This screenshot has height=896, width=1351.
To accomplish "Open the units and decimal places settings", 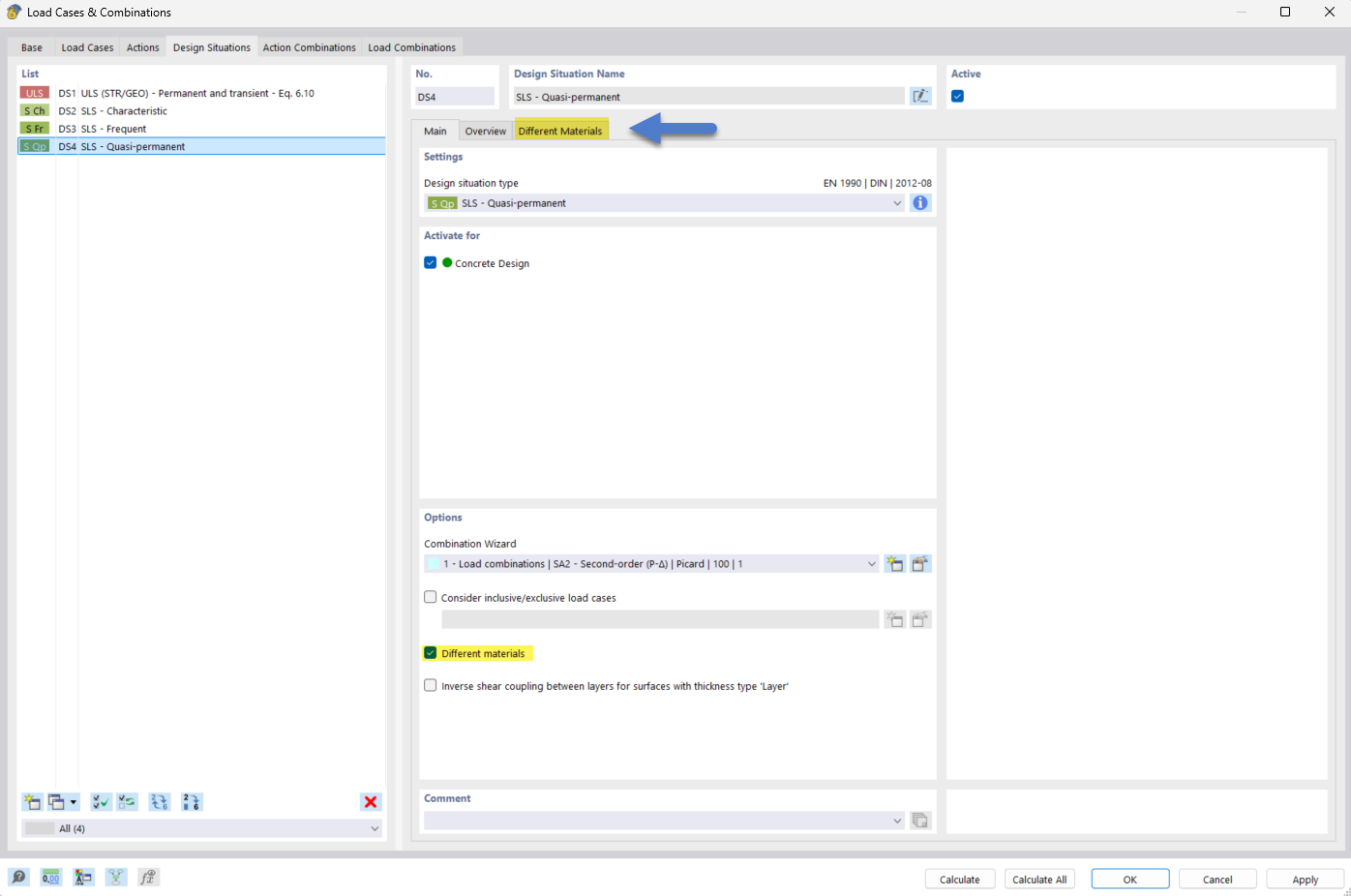I will click(50, 877).
